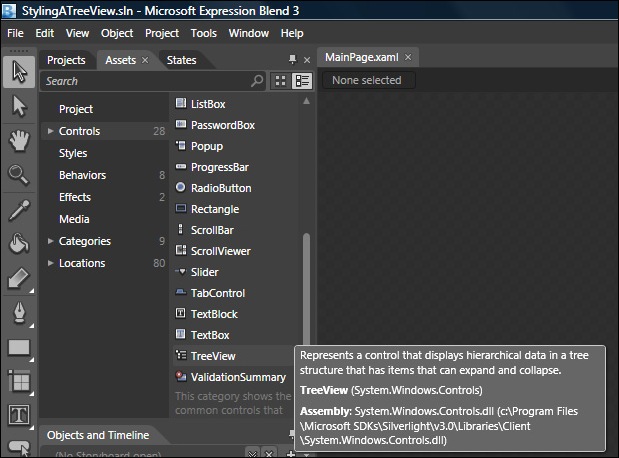Select the Styles category
This screenshot has height=458, width=619.
click(x=73, y=153)
